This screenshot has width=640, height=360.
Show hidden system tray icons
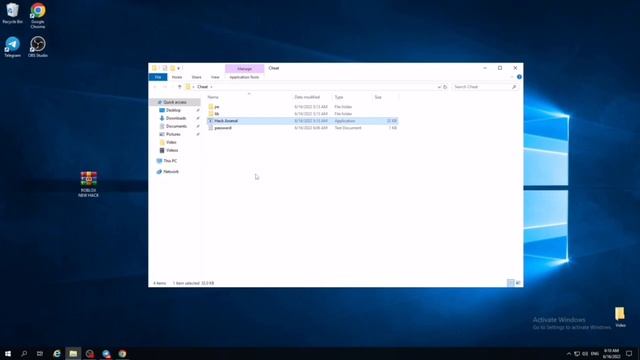(x=569, y=353)
